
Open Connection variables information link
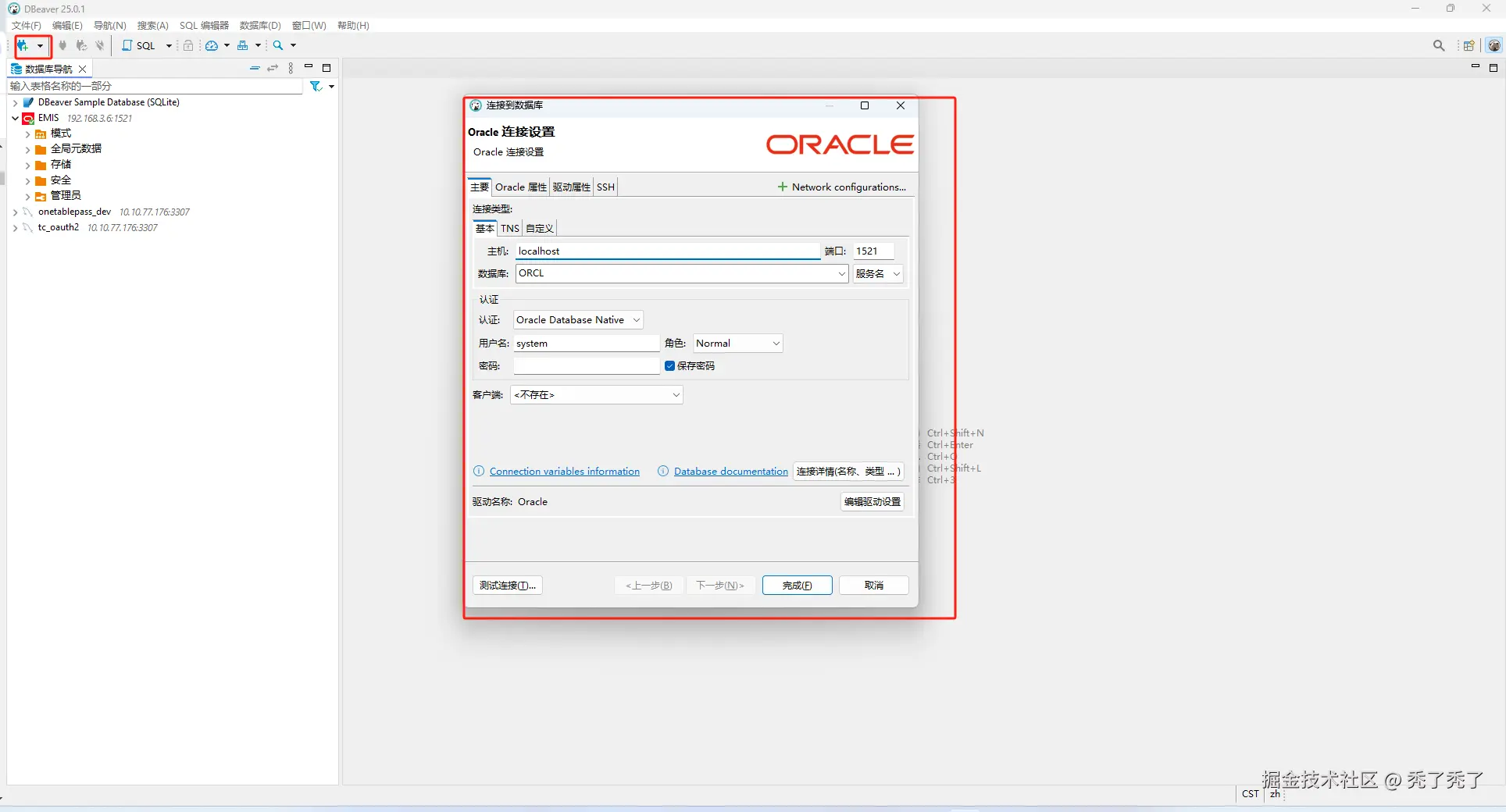coord(564,472)
